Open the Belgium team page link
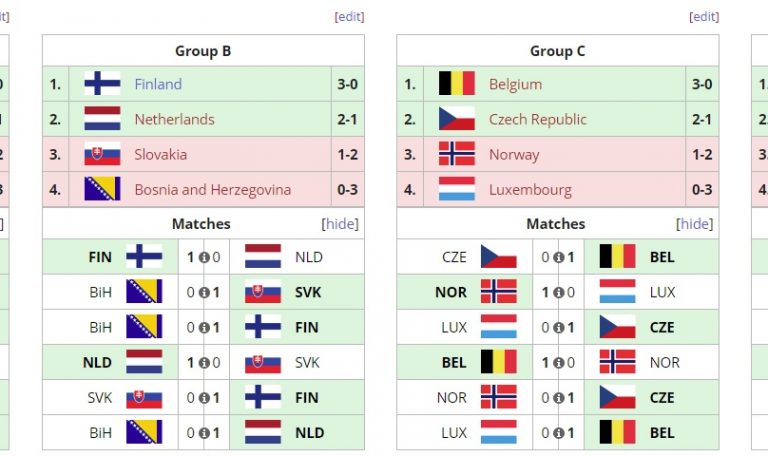768x456 pixels. click(515, 84)
